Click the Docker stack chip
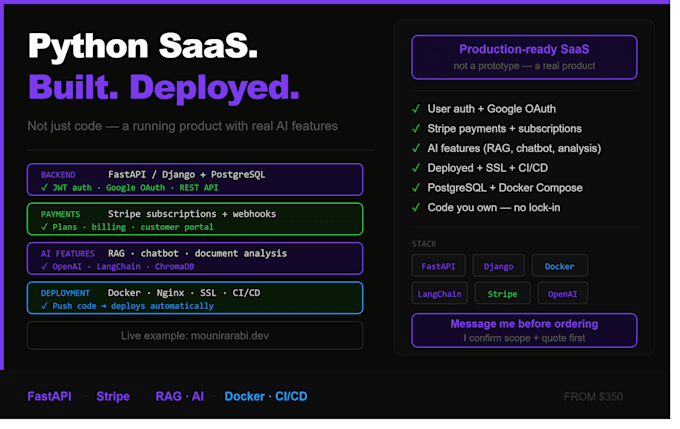 point(559,266)
